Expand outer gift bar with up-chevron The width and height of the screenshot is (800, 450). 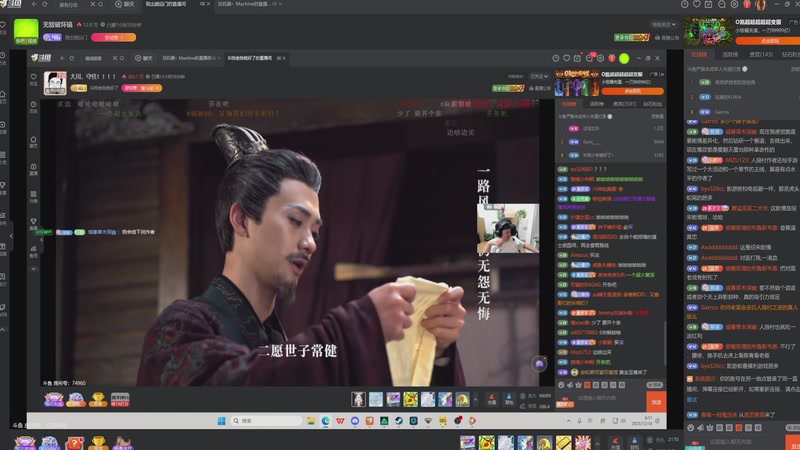(x=597, y=443)
